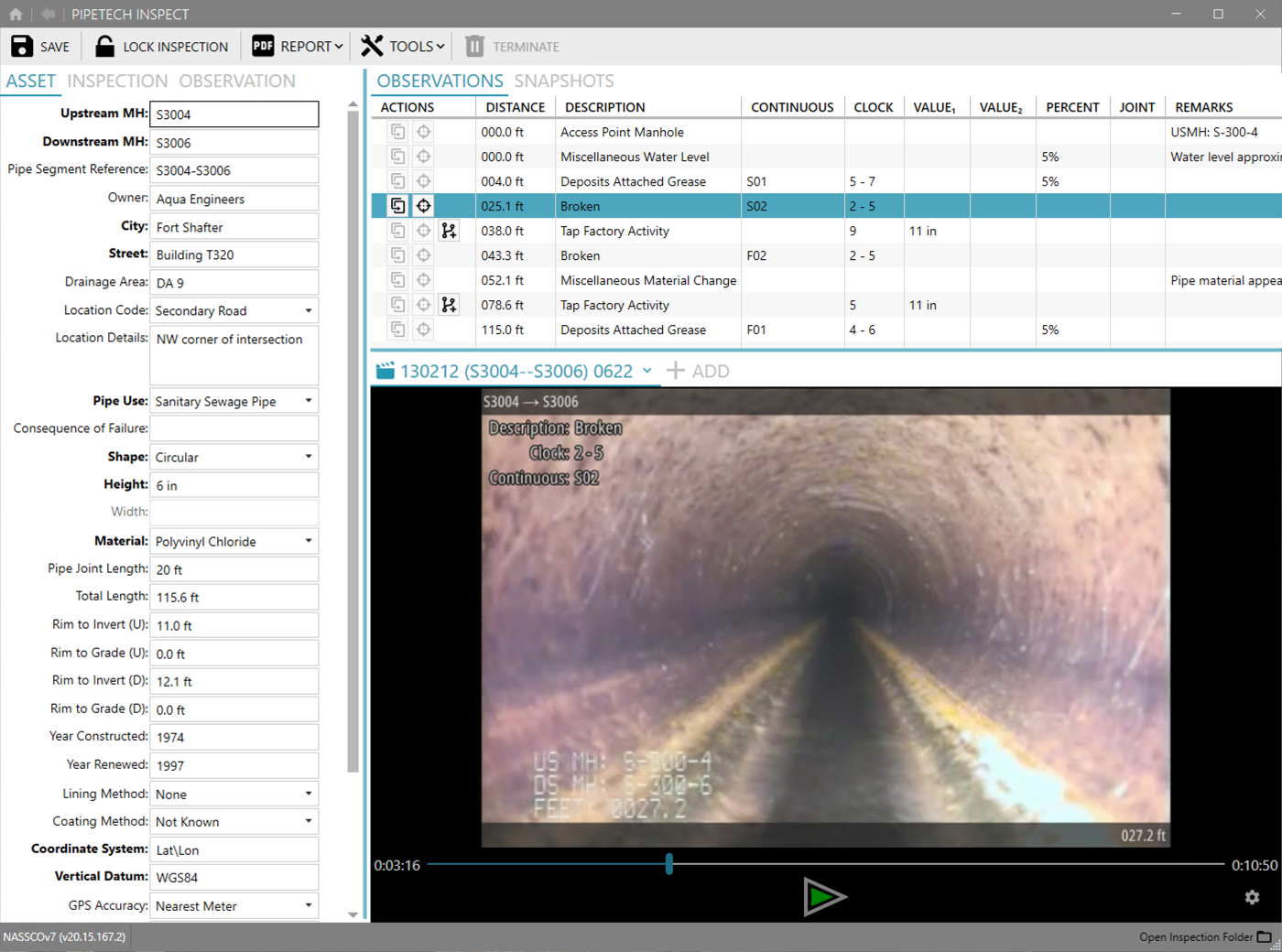The height and width of the screenshot is (952, 1282).
Task: Click the Add video button
Action: click(x=698, y=371)
